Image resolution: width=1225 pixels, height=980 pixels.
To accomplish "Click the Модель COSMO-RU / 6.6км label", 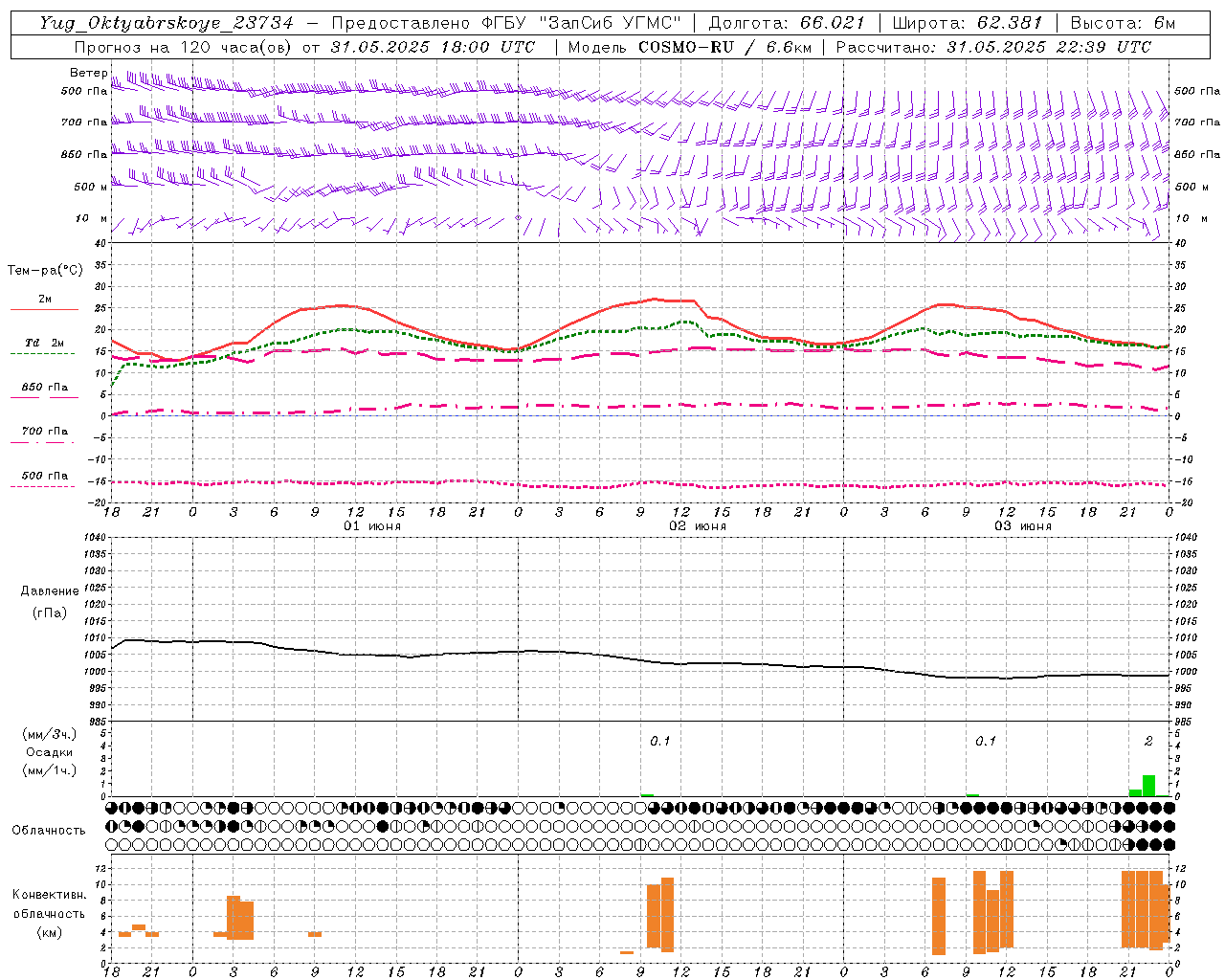I will 689,47.
